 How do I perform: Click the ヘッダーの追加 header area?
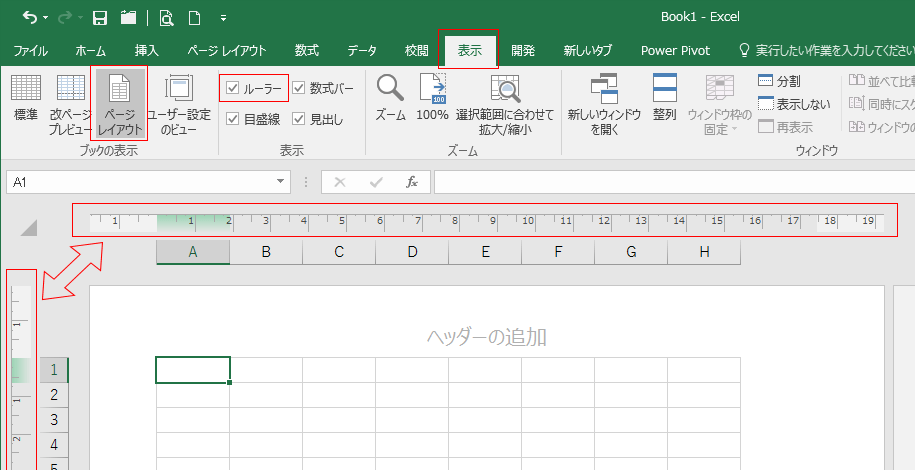pyautogui.click(x=487, y=337)
